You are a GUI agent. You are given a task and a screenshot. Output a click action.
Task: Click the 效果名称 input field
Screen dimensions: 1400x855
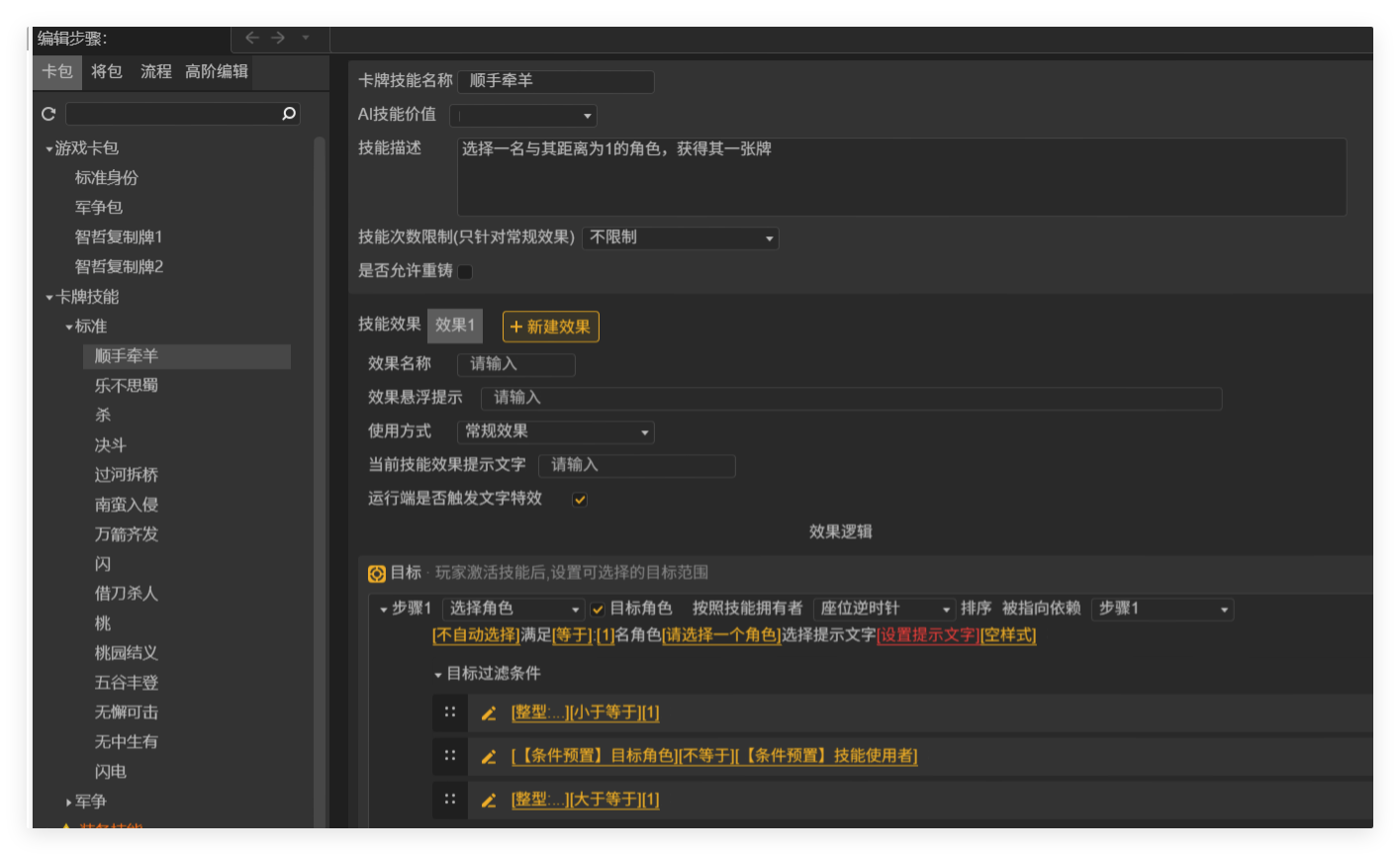pyautogui.click(x=515, y=364)
